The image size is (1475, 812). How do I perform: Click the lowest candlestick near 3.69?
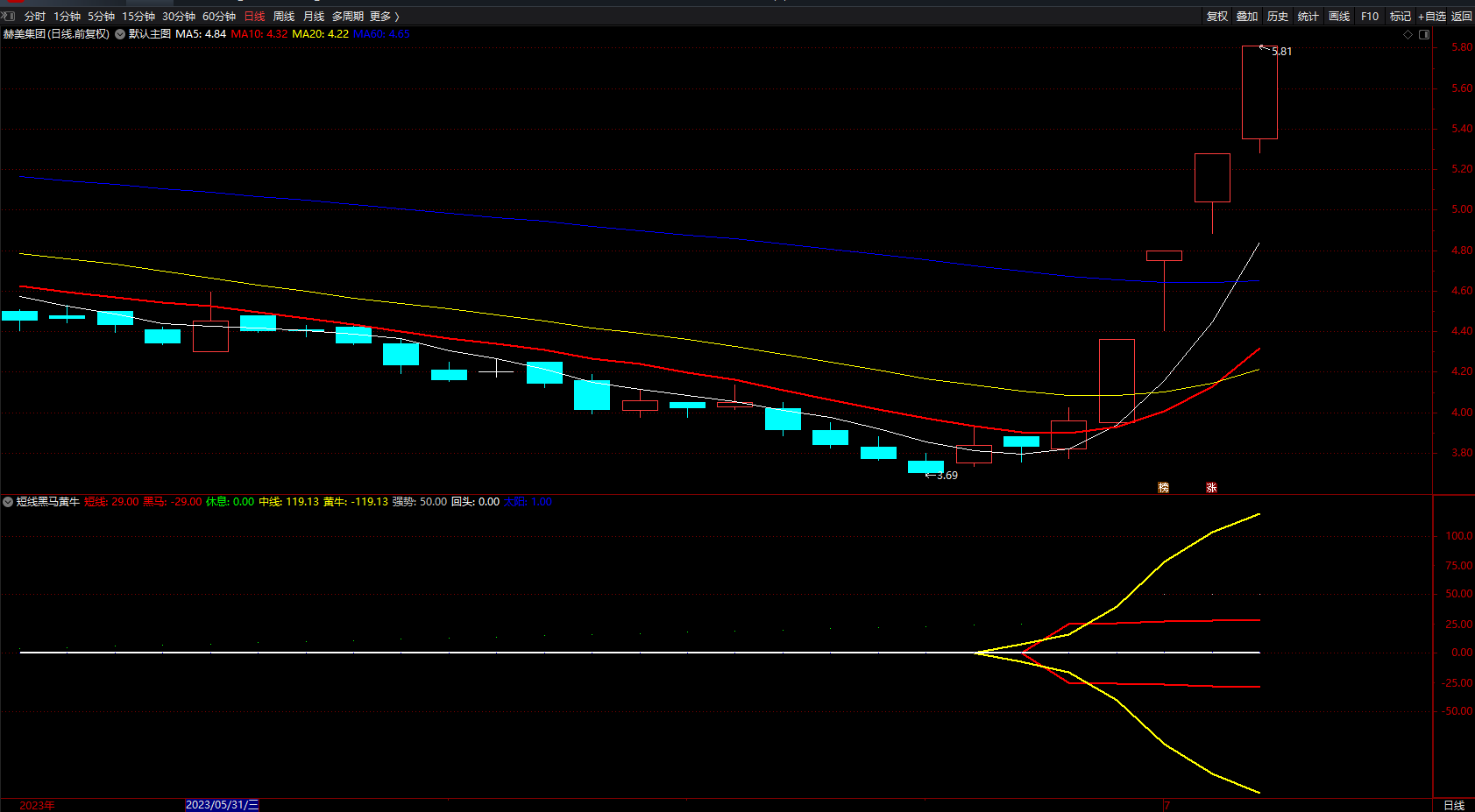click(926, 467)
